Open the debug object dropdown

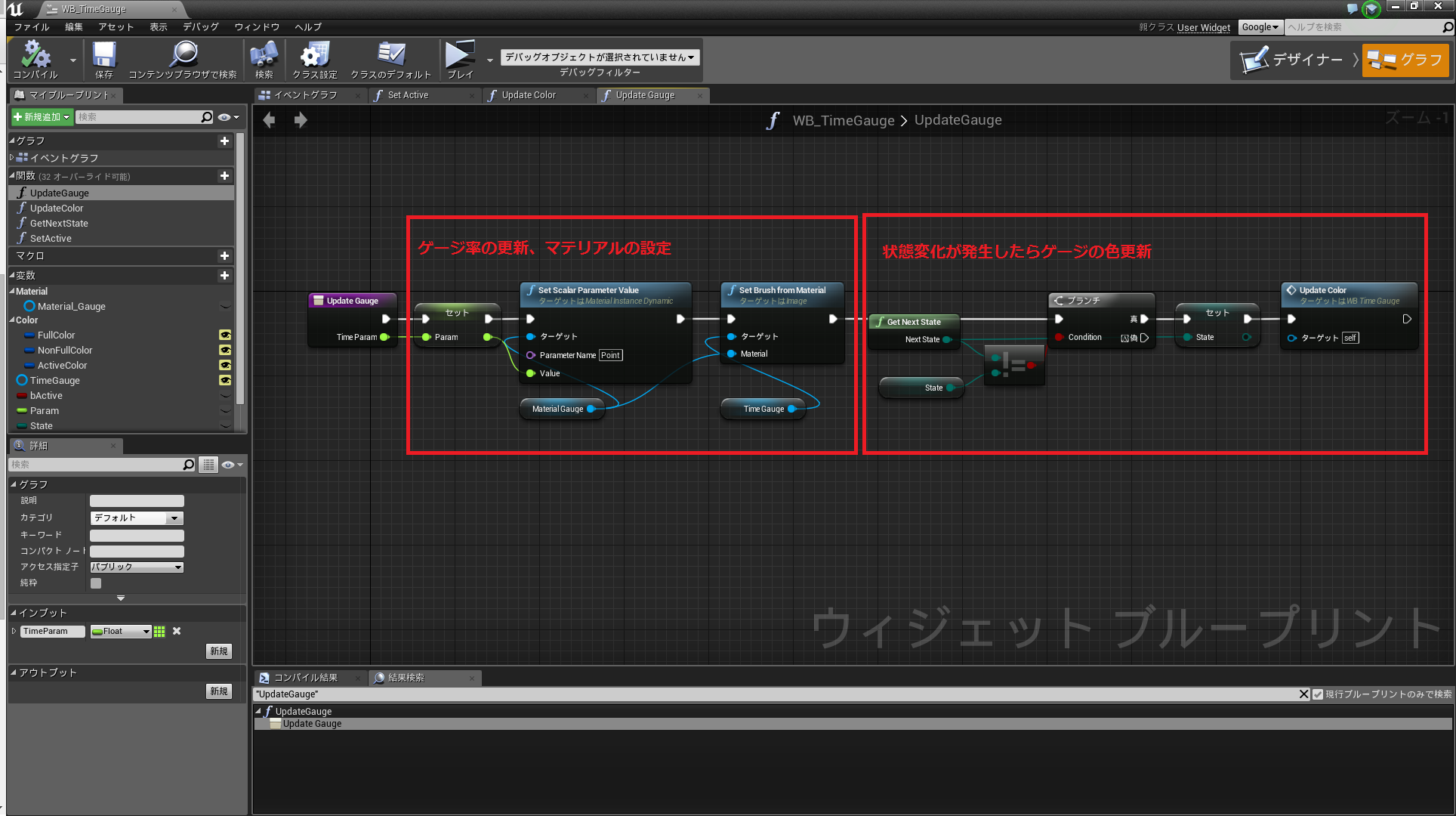[600, 57]
